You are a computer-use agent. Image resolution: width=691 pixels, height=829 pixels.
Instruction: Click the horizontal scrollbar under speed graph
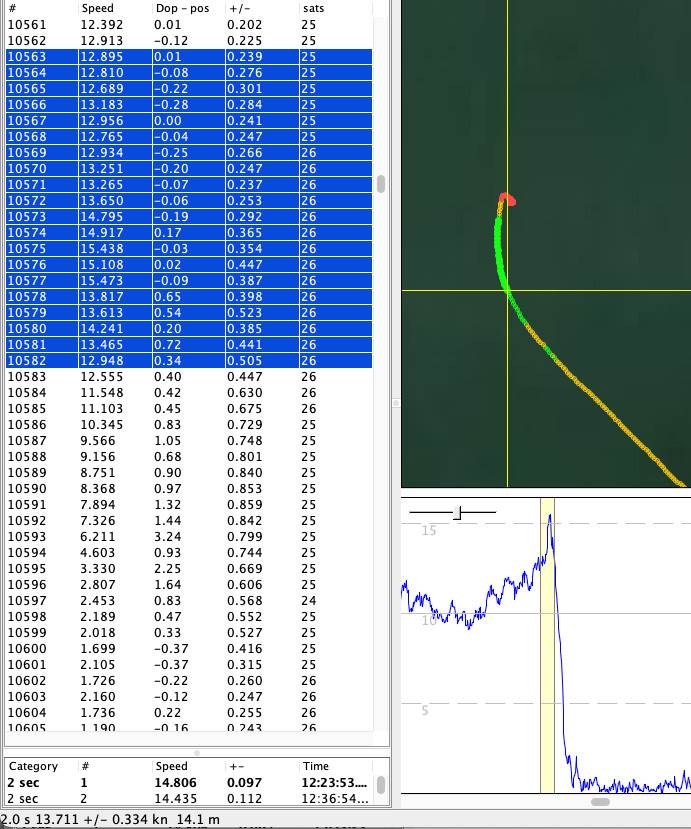pos(600,801)
